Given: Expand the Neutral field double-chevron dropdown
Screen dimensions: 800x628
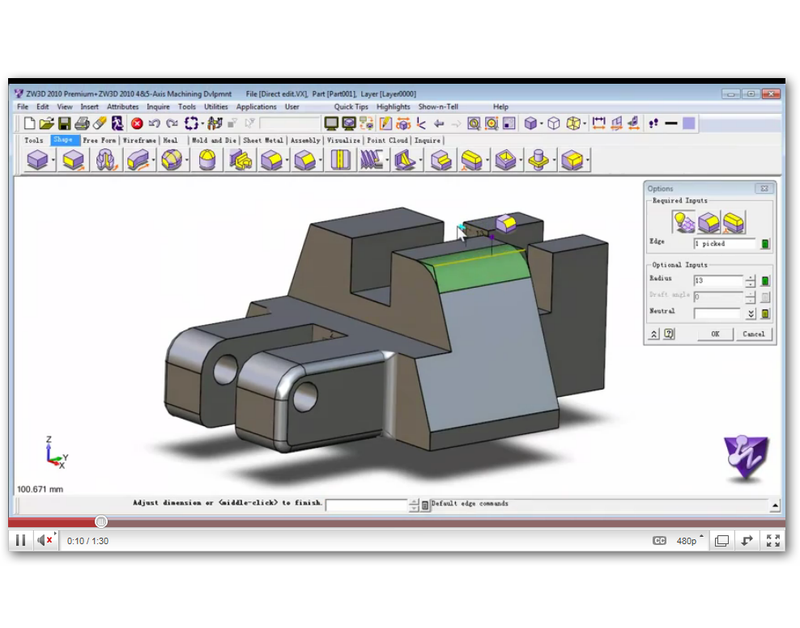Looking at the screenshot, I should coord(751,314).
